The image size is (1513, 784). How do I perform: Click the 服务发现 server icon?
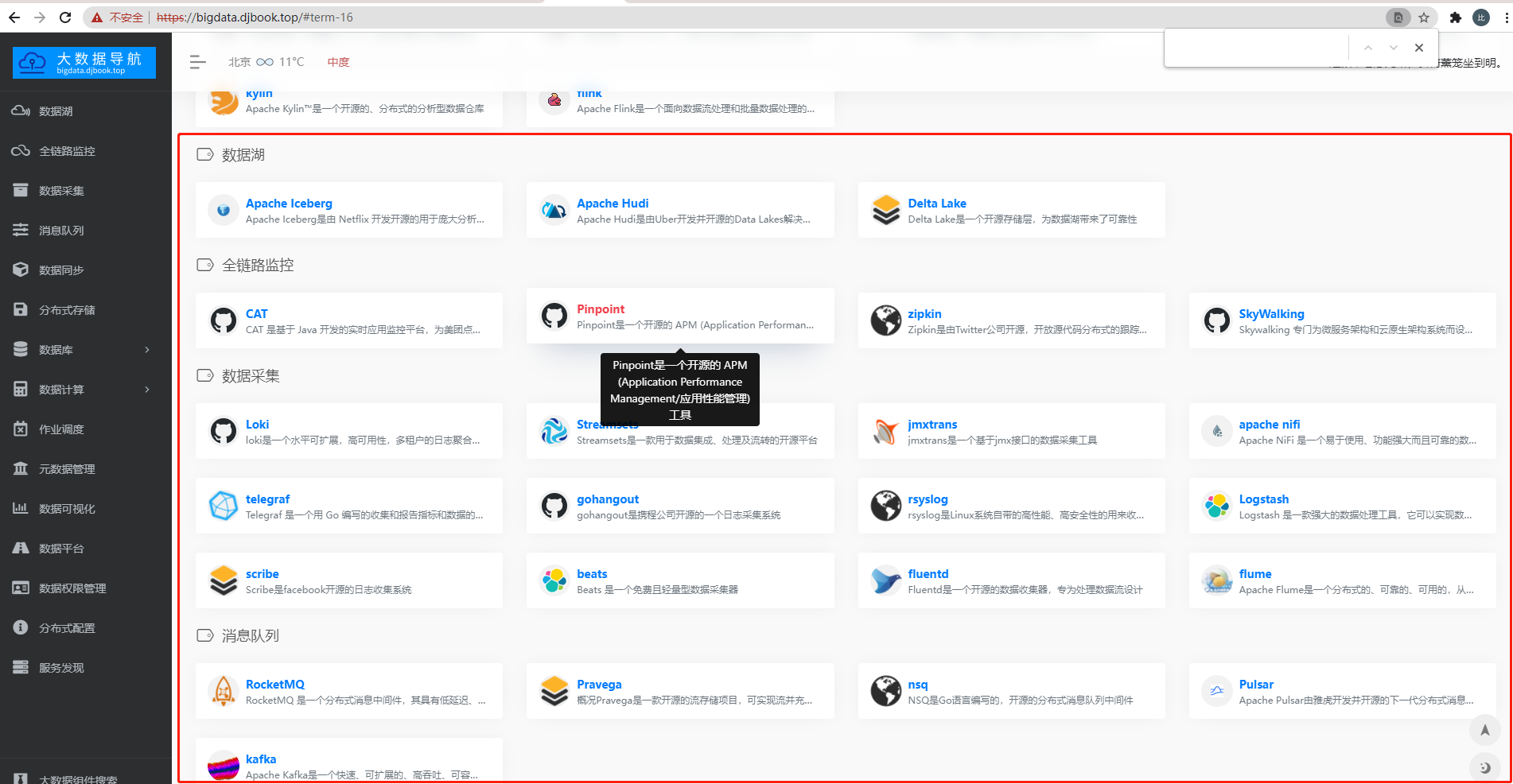tap(21, 668)
